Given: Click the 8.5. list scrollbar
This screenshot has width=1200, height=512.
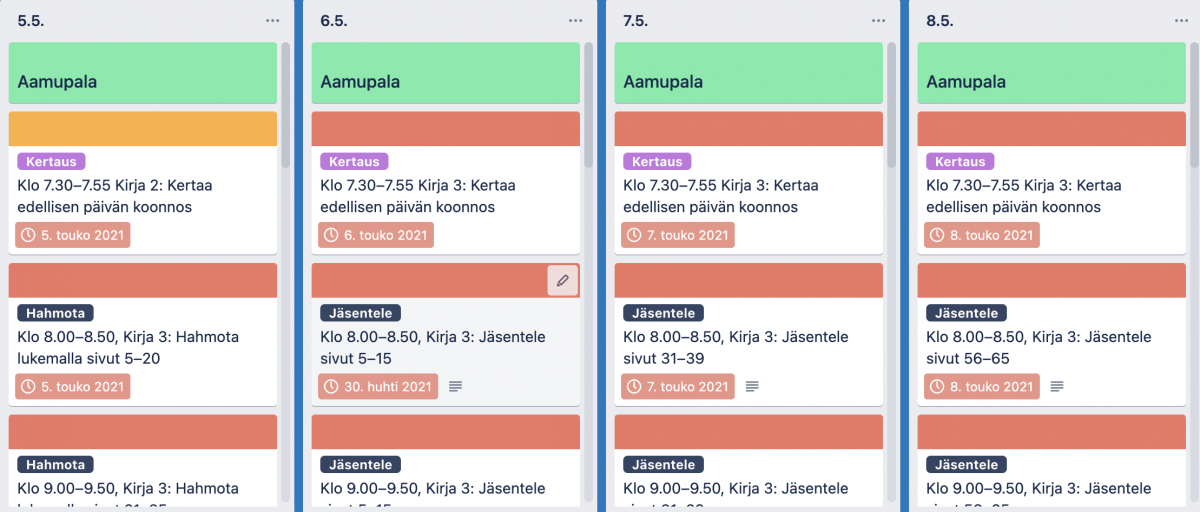Looking at the screenshot, I should point(1192,110).
